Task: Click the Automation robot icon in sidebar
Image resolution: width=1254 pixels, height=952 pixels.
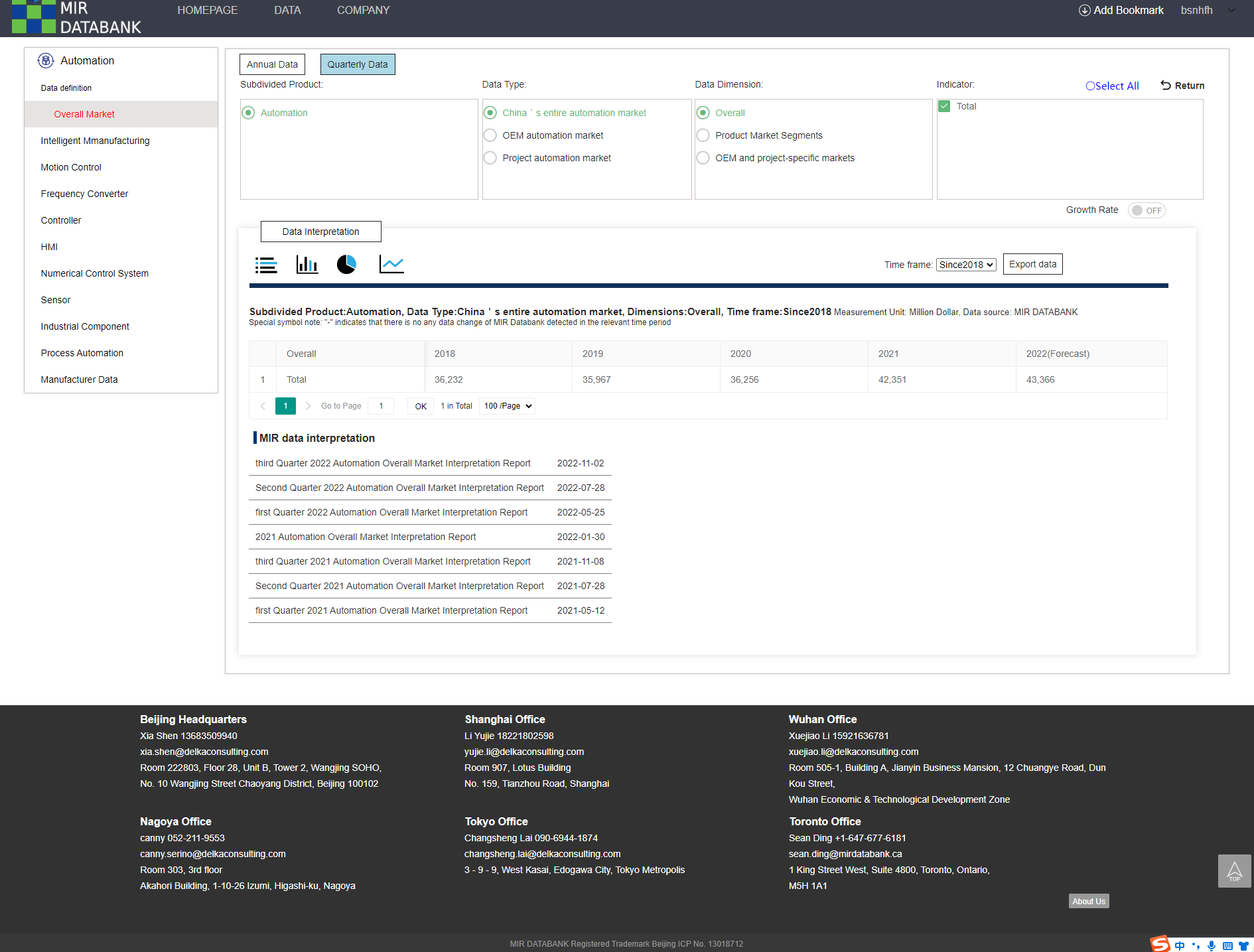Action: [x=45, y=60]
